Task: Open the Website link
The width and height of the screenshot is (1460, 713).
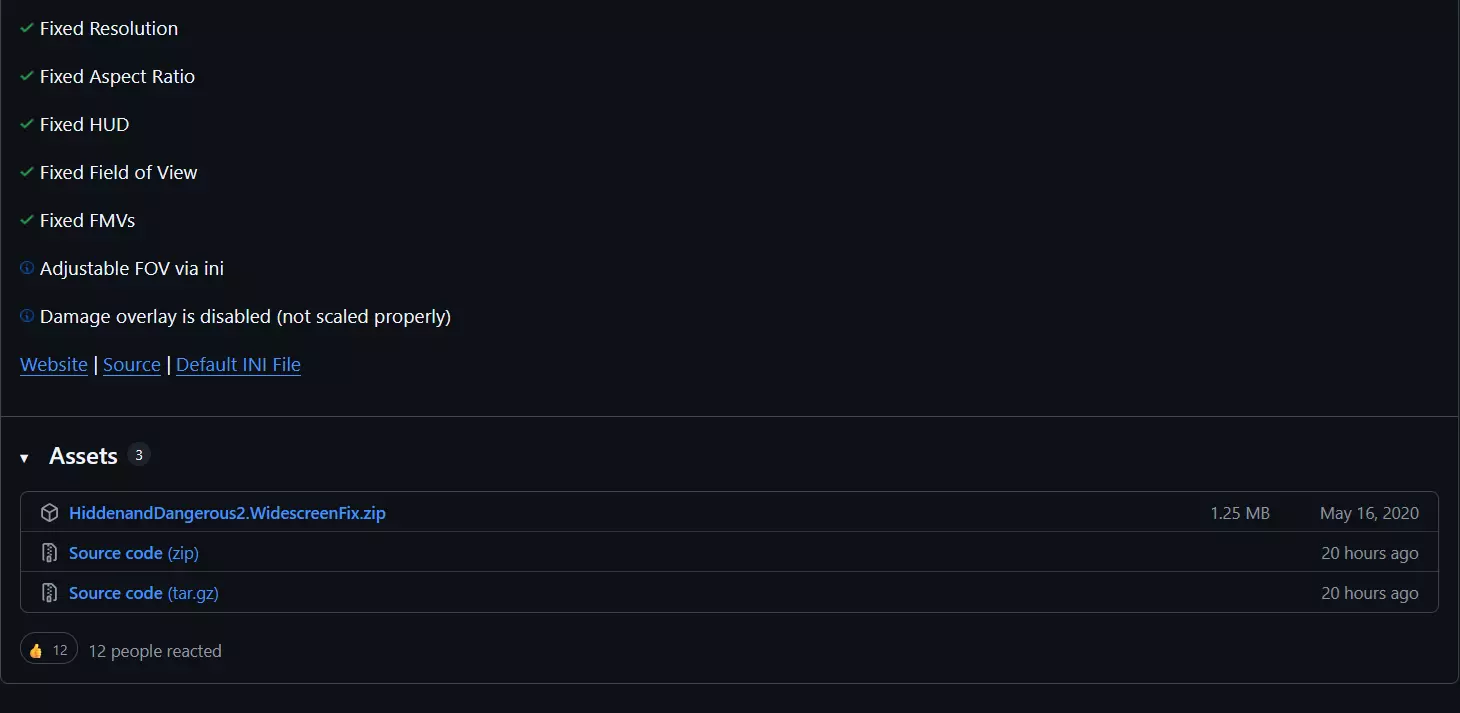Action: tap(54, 365)
